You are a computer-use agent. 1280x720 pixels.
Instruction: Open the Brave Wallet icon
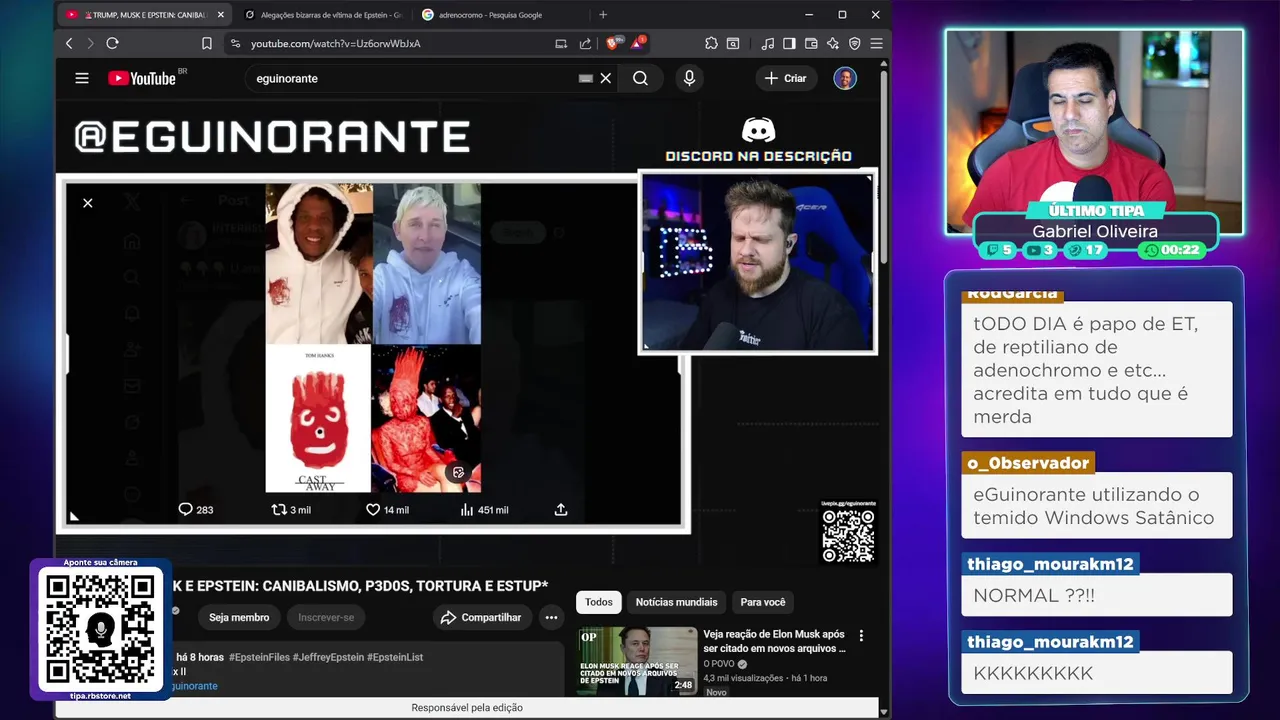click(x=811, y=44)
